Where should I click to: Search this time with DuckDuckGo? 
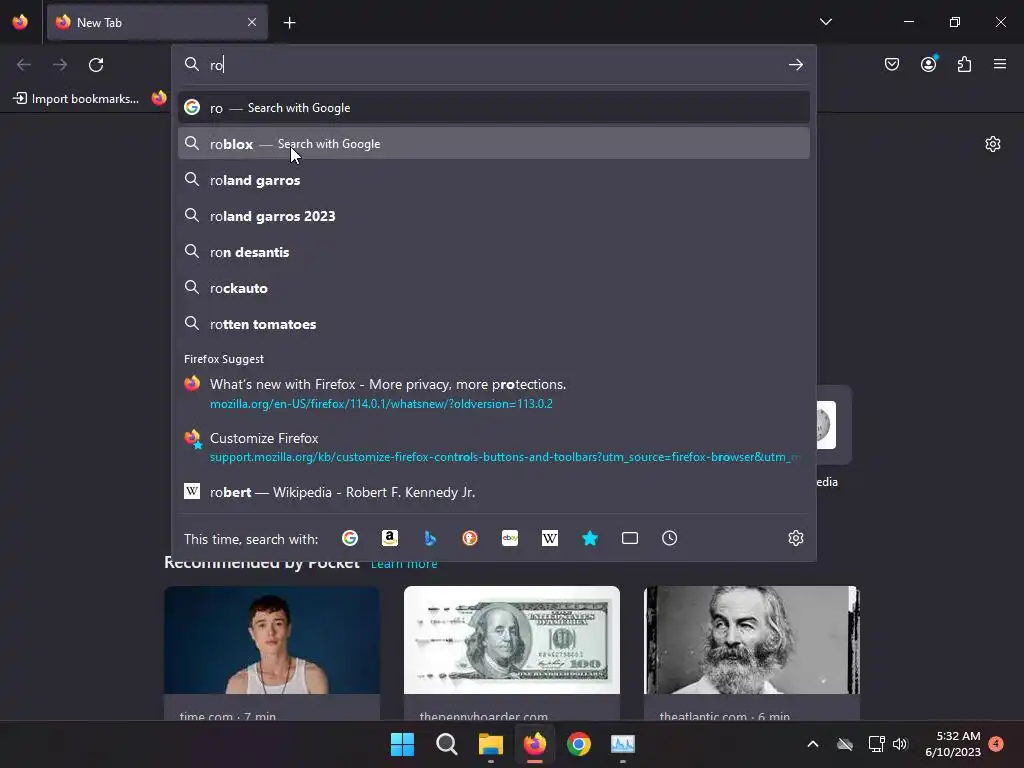click(x=470, y=538)
